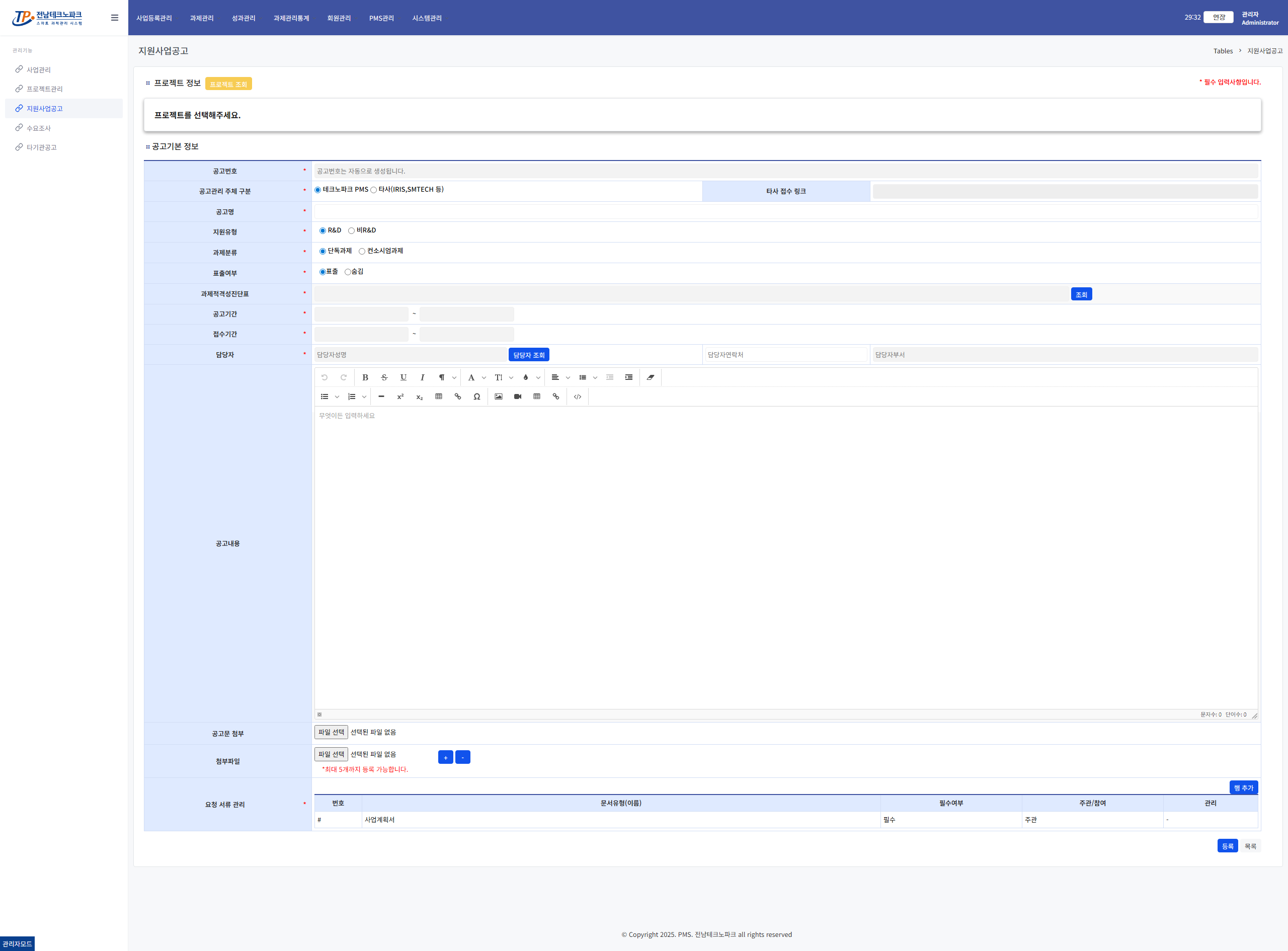Switch to source code view icon
The height and width of the screenshot is (951, 1288).
tap(577, 397)
